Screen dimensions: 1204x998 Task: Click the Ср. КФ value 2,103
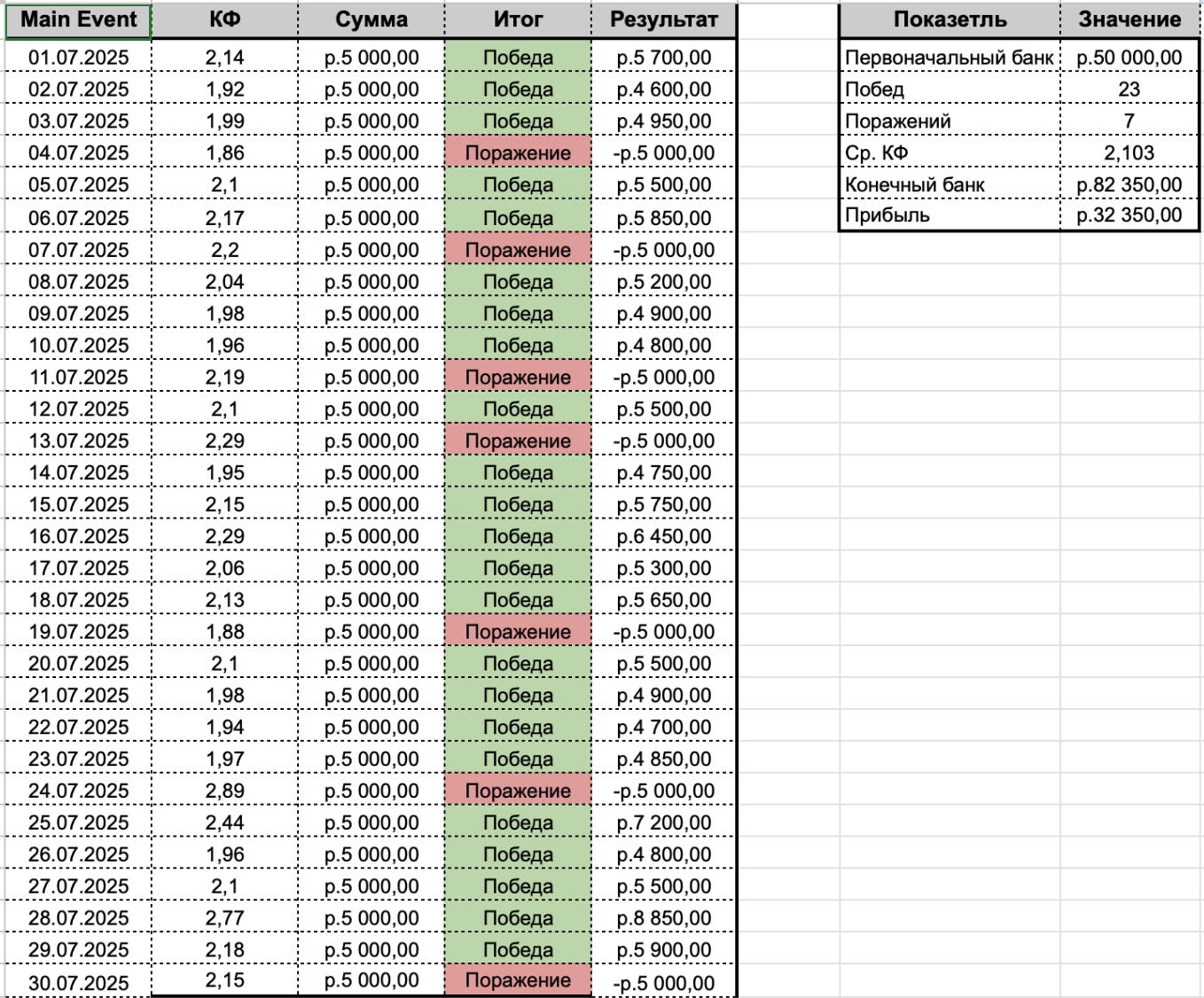(1130, 153)
